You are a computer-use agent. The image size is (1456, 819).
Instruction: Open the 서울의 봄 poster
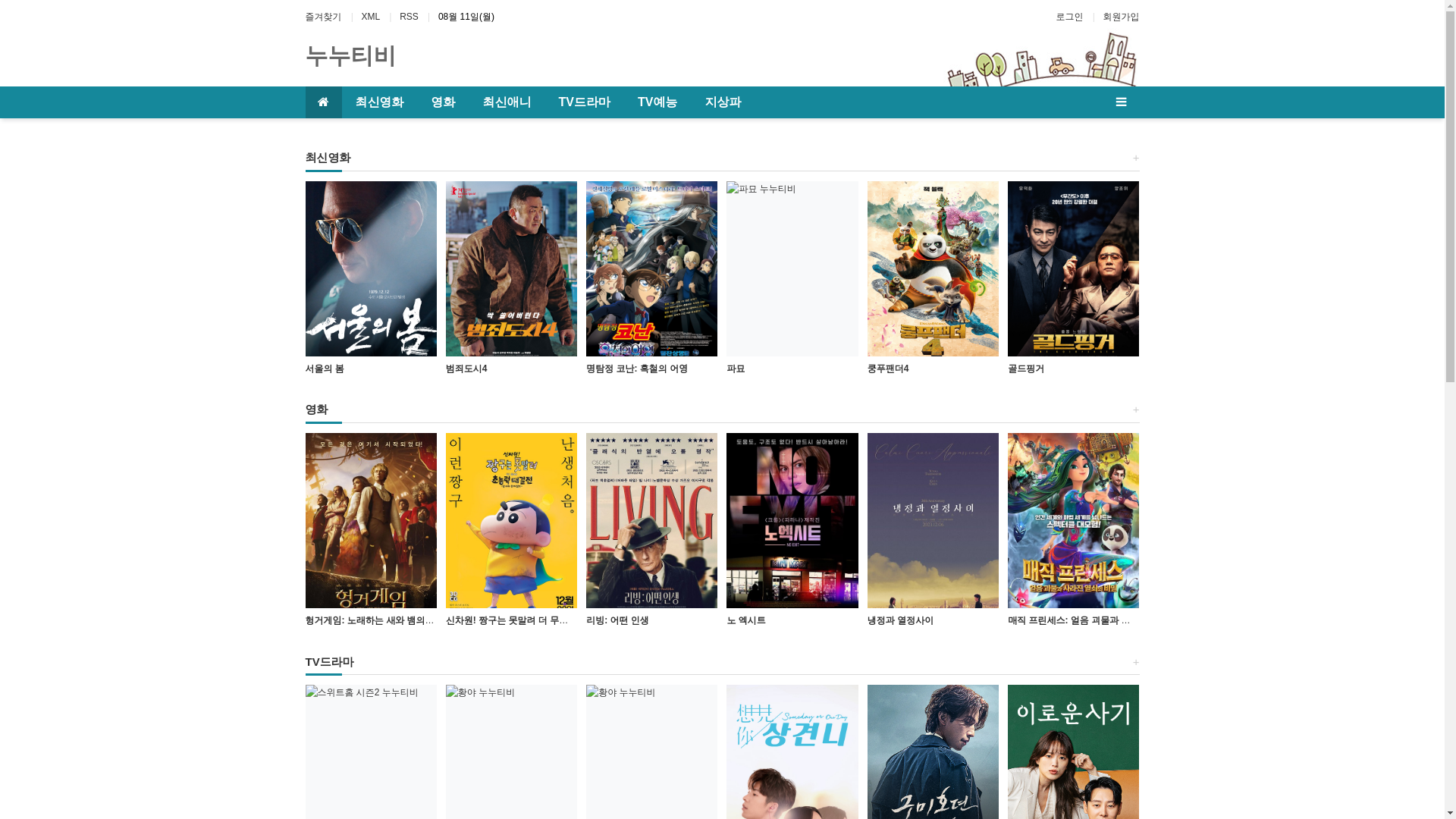point(371,268)
